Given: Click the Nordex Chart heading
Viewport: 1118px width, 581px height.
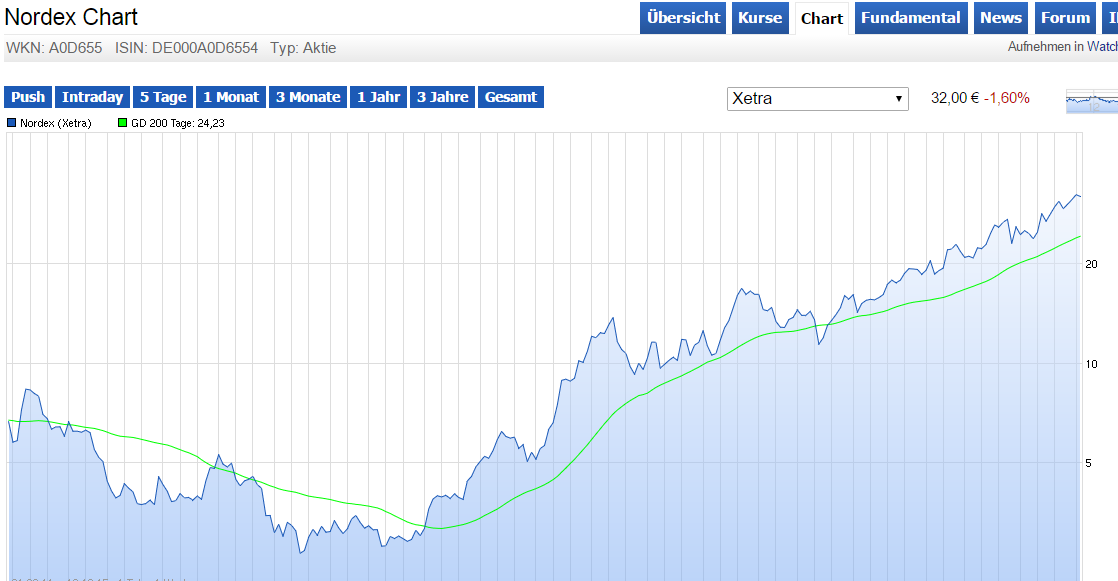Looking at the screenshot, I should [x=71, y=17].
